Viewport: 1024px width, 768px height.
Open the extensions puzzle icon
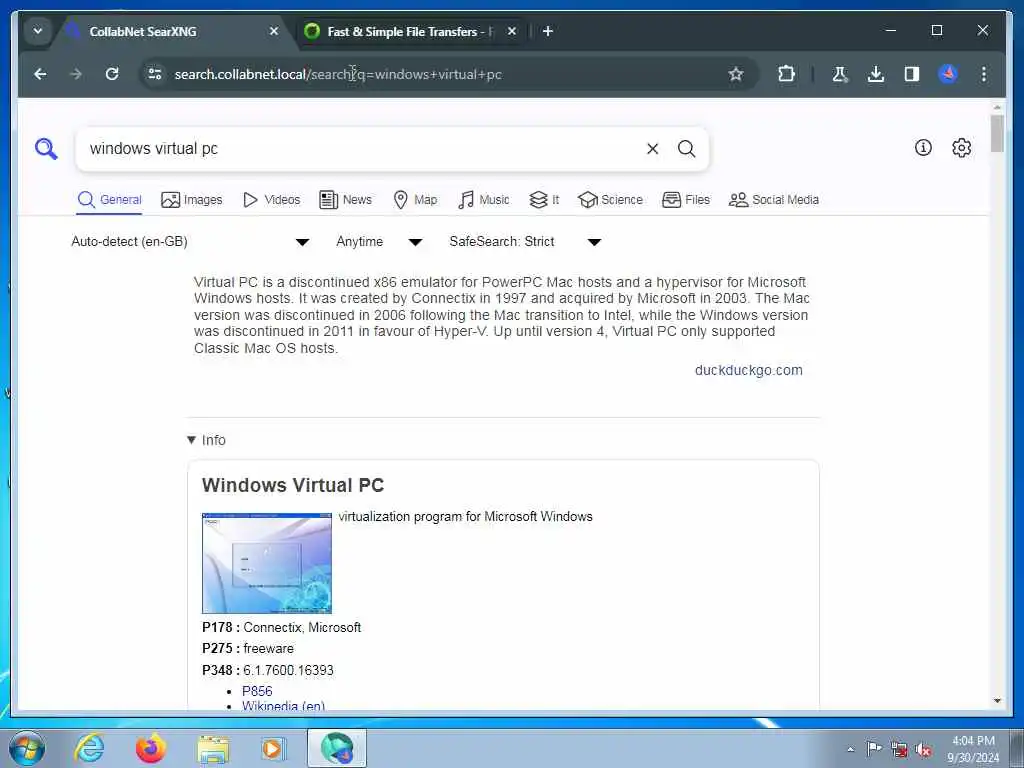point(786,74)
